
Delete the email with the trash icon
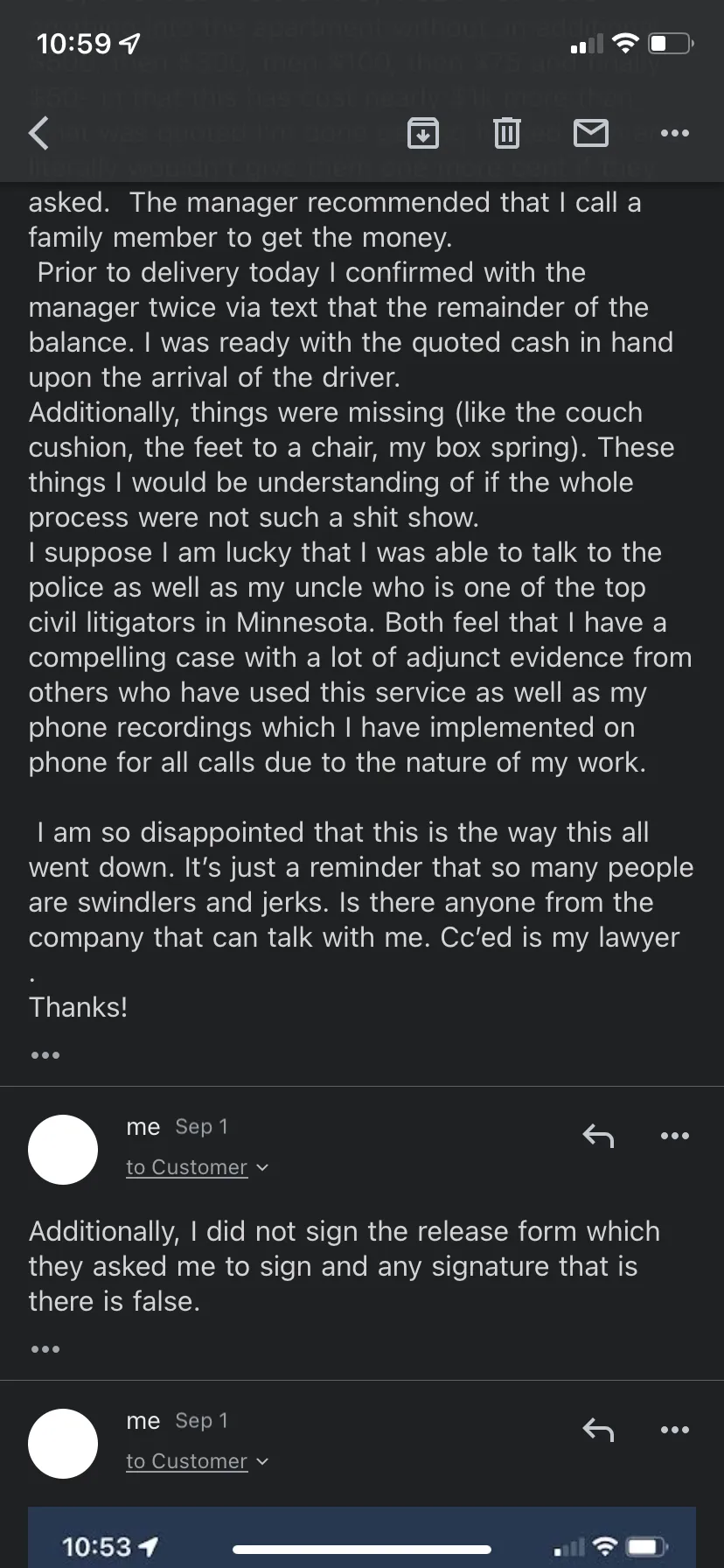coord(506,133)
